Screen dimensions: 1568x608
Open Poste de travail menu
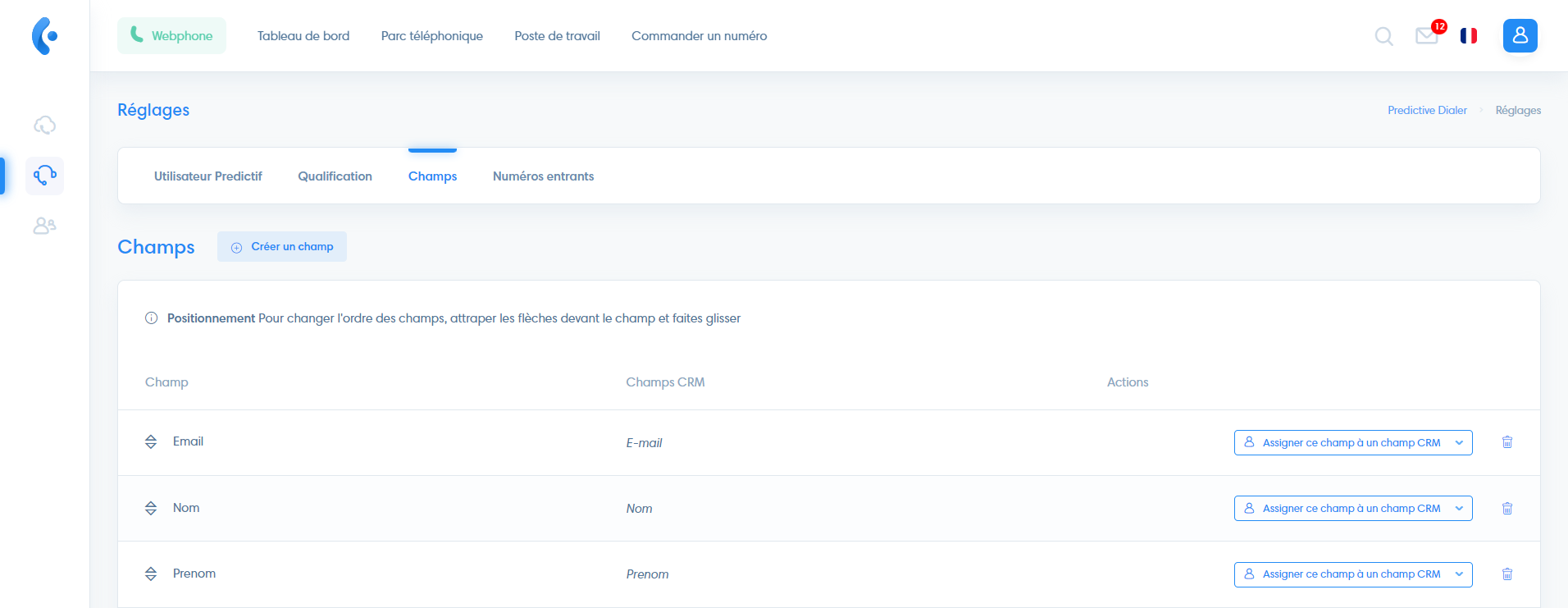click(558, 36)
